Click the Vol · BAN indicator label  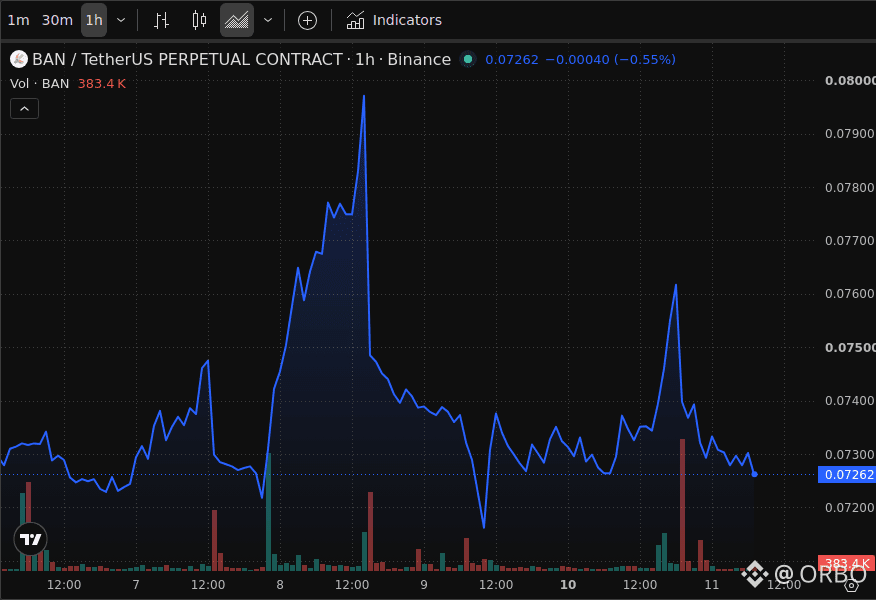click(40, 84)
